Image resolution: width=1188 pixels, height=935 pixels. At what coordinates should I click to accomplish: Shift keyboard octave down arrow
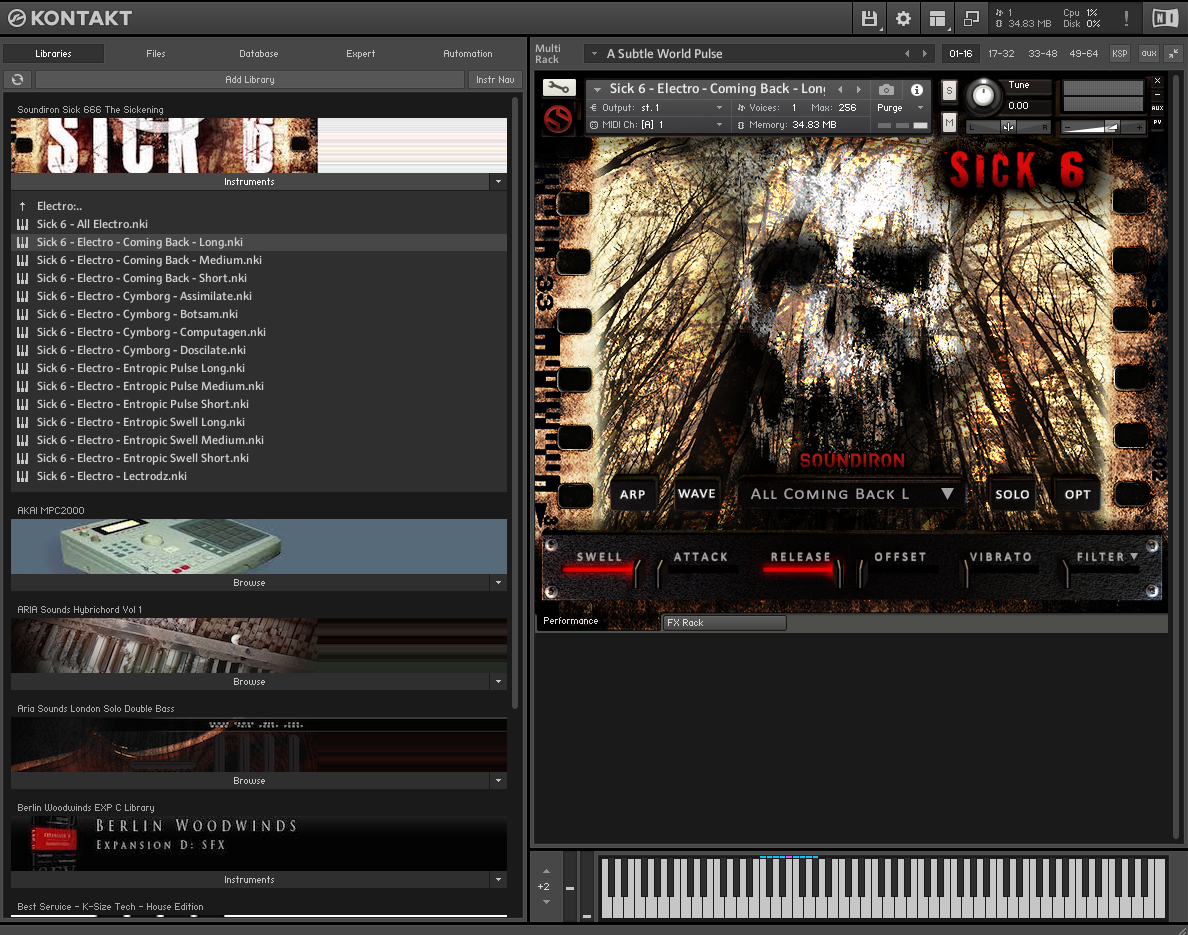[x=546, y=902]
